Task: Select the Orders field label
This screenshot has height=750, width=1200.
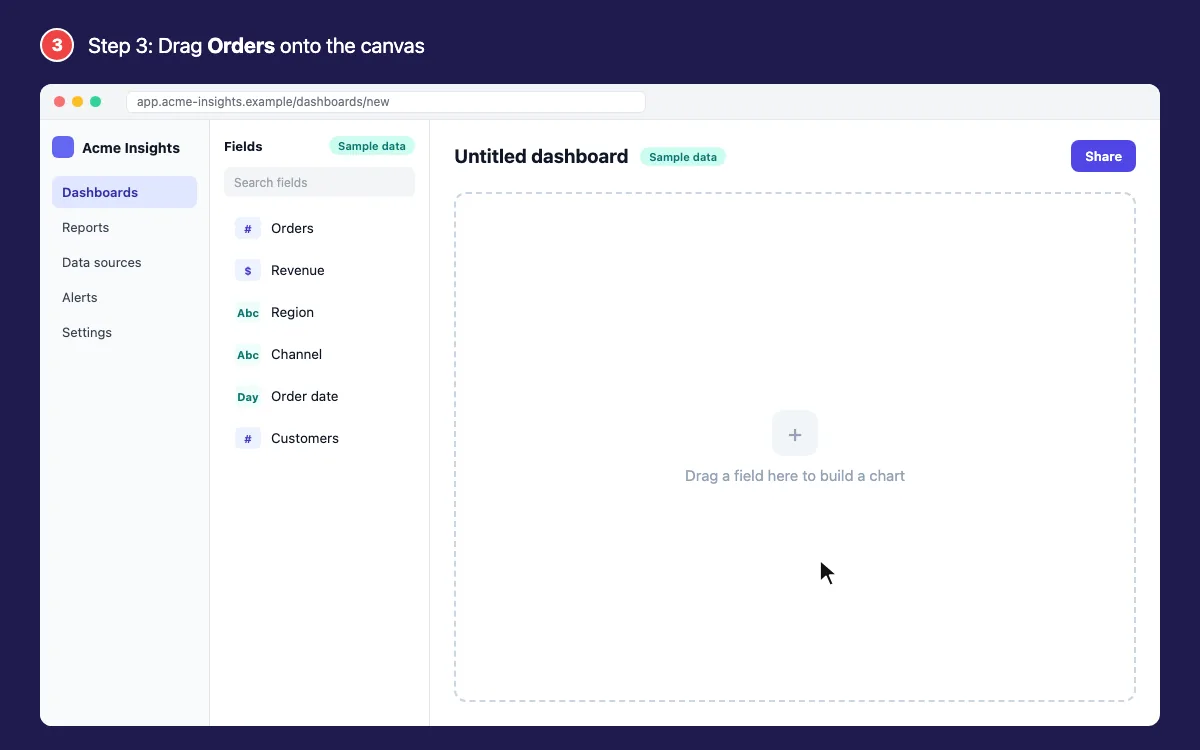Action: click(292, 228)
